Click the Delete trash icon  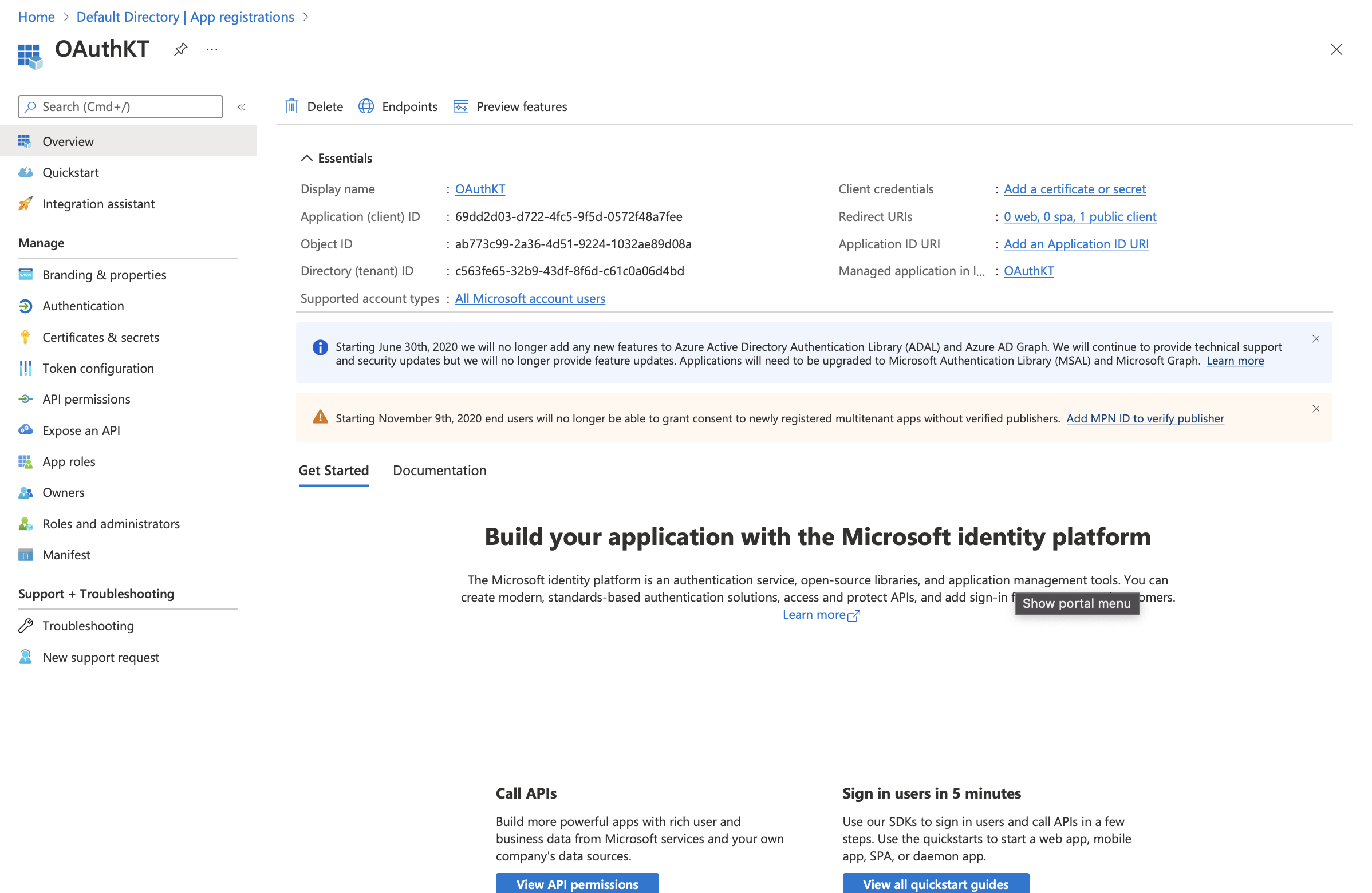point(291,106)
